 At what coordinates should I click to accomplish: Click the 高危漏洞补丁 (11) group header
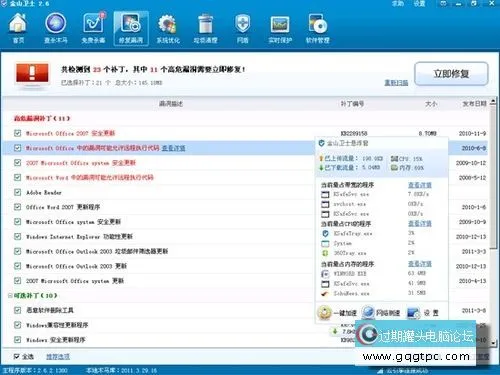(x=42, y=118)
